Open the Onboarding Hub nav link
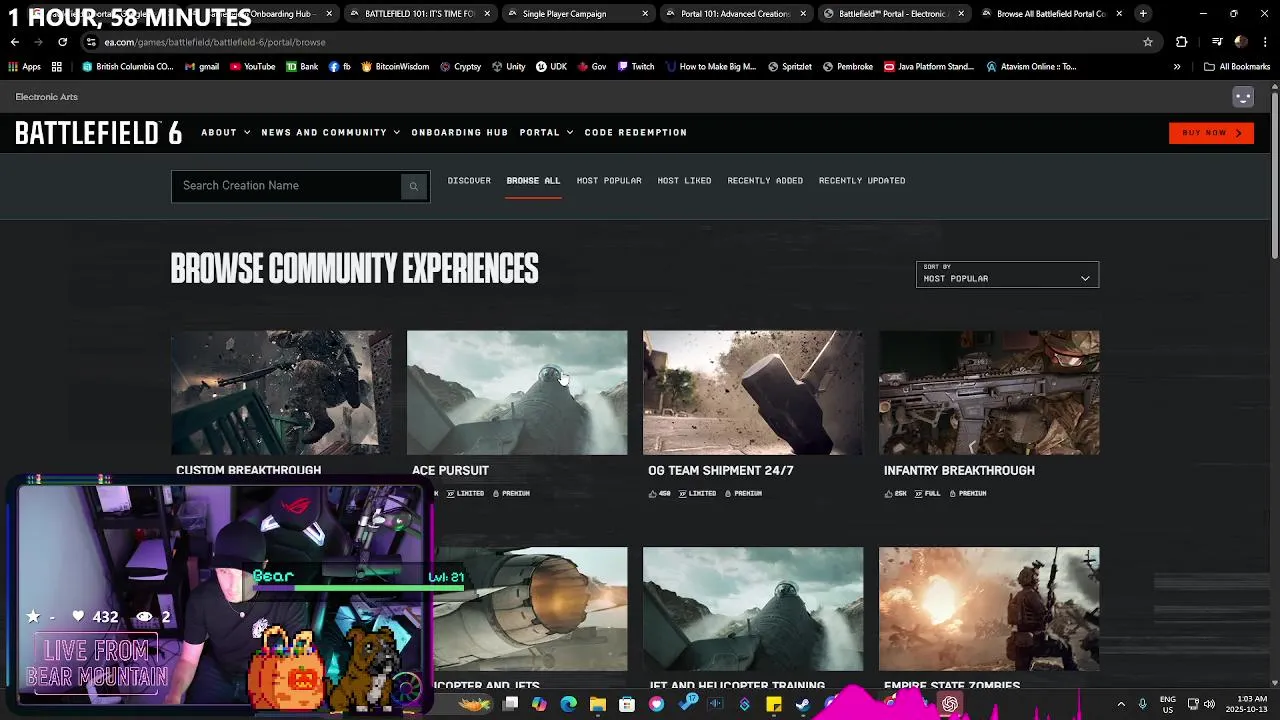 460,133
